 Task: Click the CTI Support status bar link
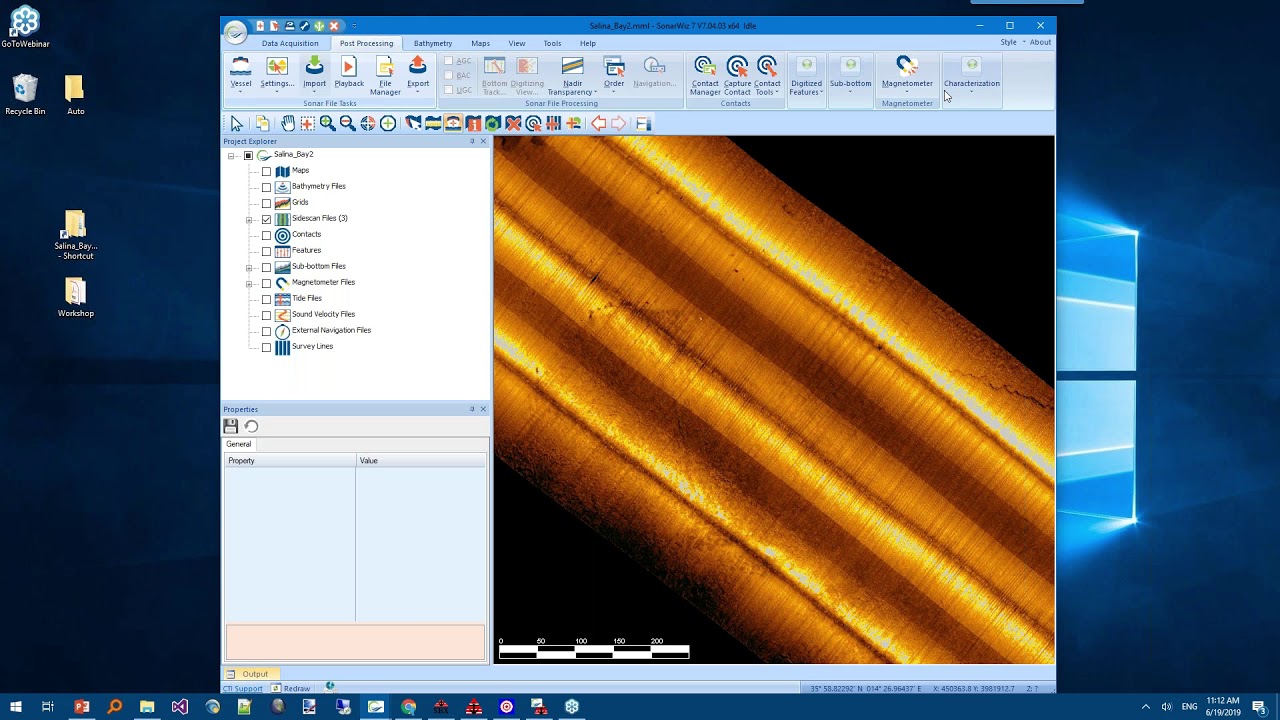(242, 688)
